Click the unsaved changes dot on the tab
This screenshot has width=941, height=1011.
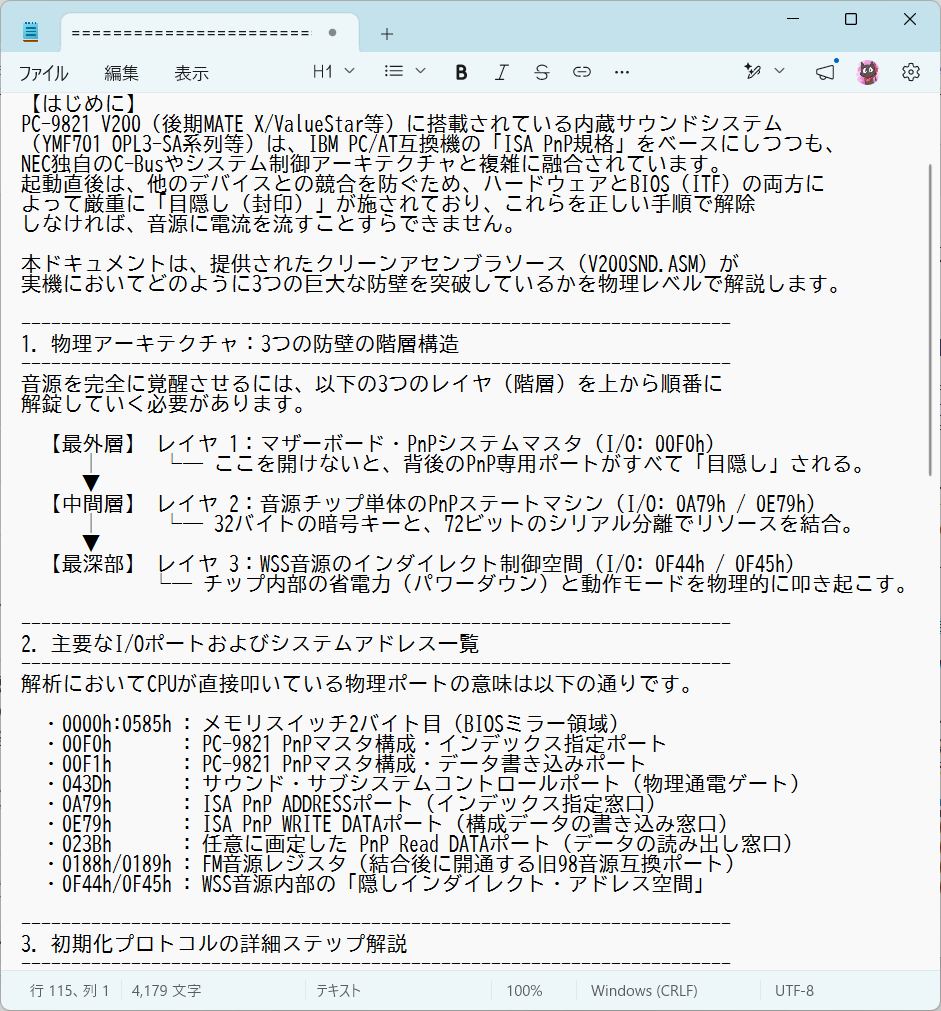coord(332,32)
